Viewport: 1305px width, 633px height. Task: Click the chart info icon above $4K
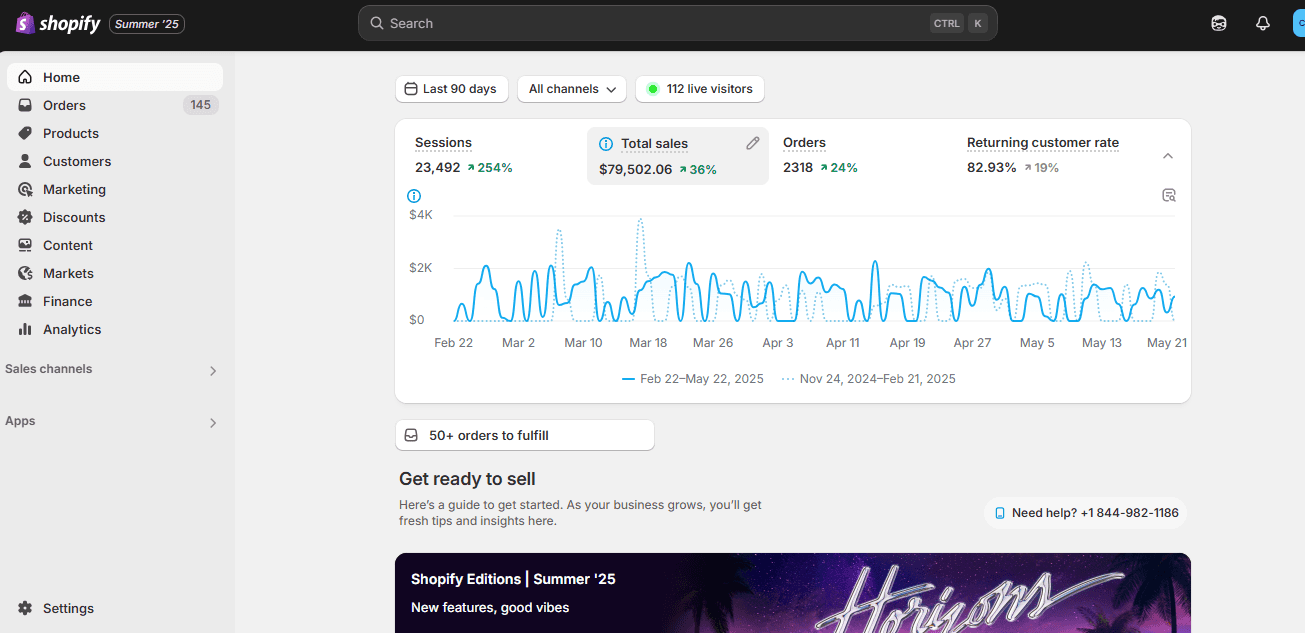(x=414, y=196)
